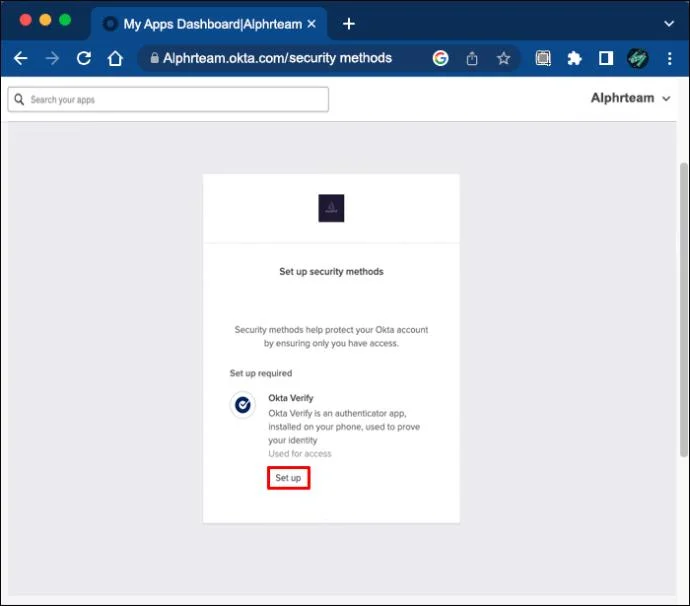The image size is (690, 606).
Task: Open a new tab with plus button
Action: [349, 24]
